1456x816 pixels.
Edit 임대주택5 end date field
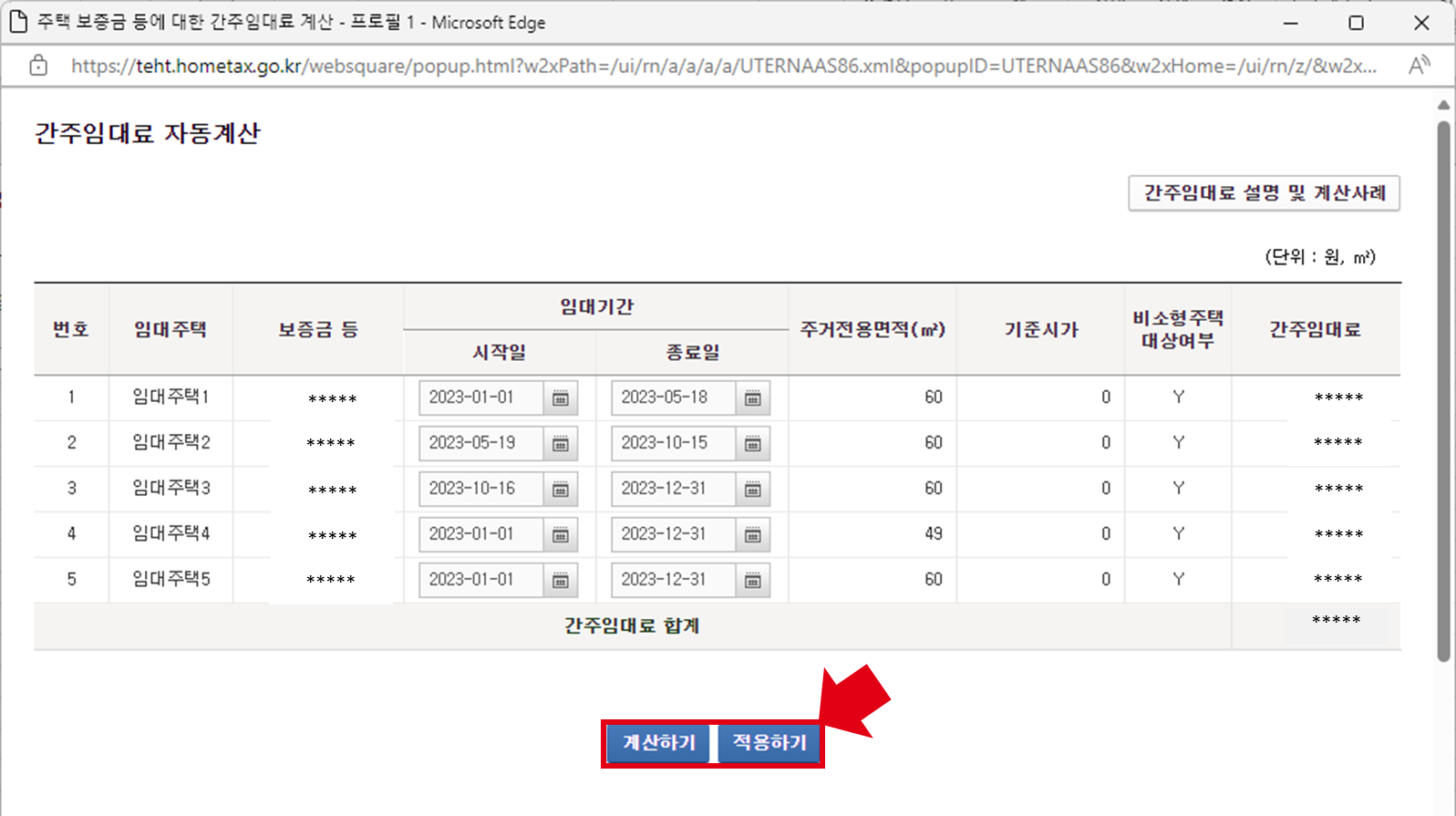pyautogui.click(x=674, y=581)
